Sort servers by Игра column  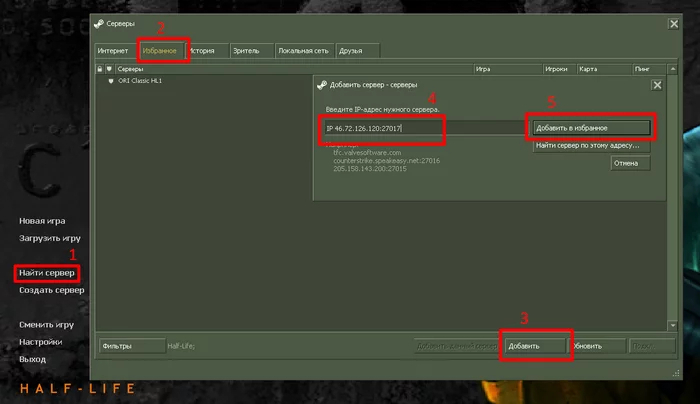point(508,69)
